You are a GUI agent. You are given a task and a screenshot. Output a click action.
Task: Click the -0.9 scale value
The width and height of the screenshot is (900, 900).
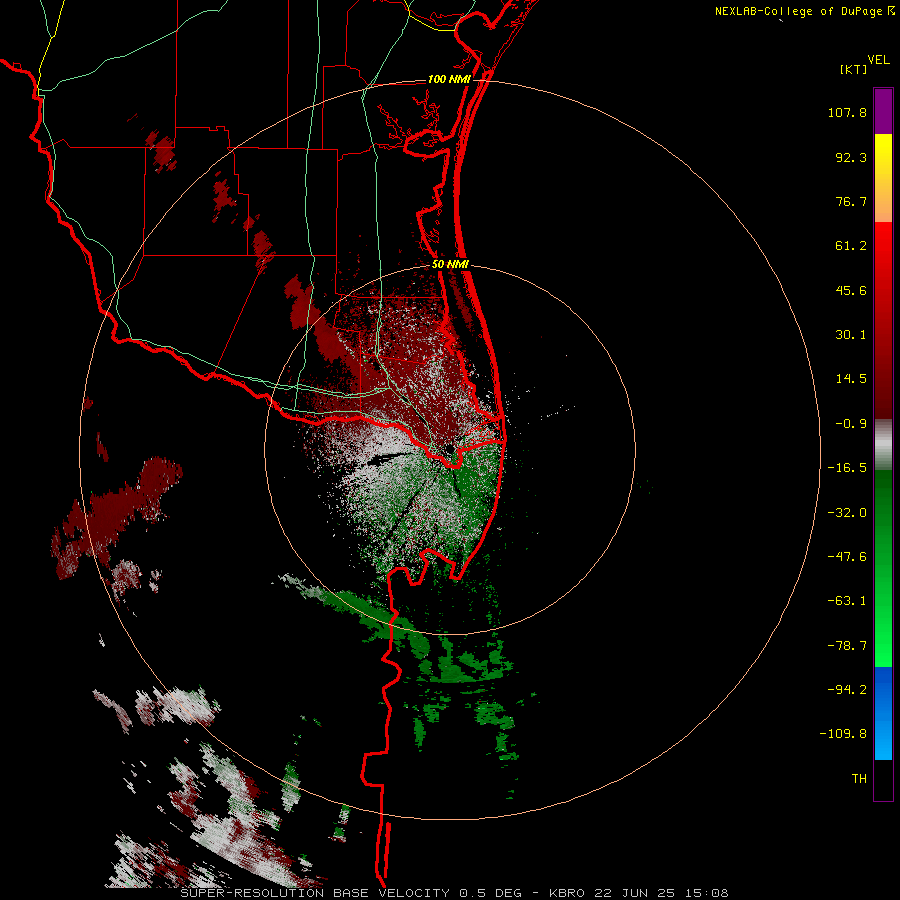coord(851,424)
